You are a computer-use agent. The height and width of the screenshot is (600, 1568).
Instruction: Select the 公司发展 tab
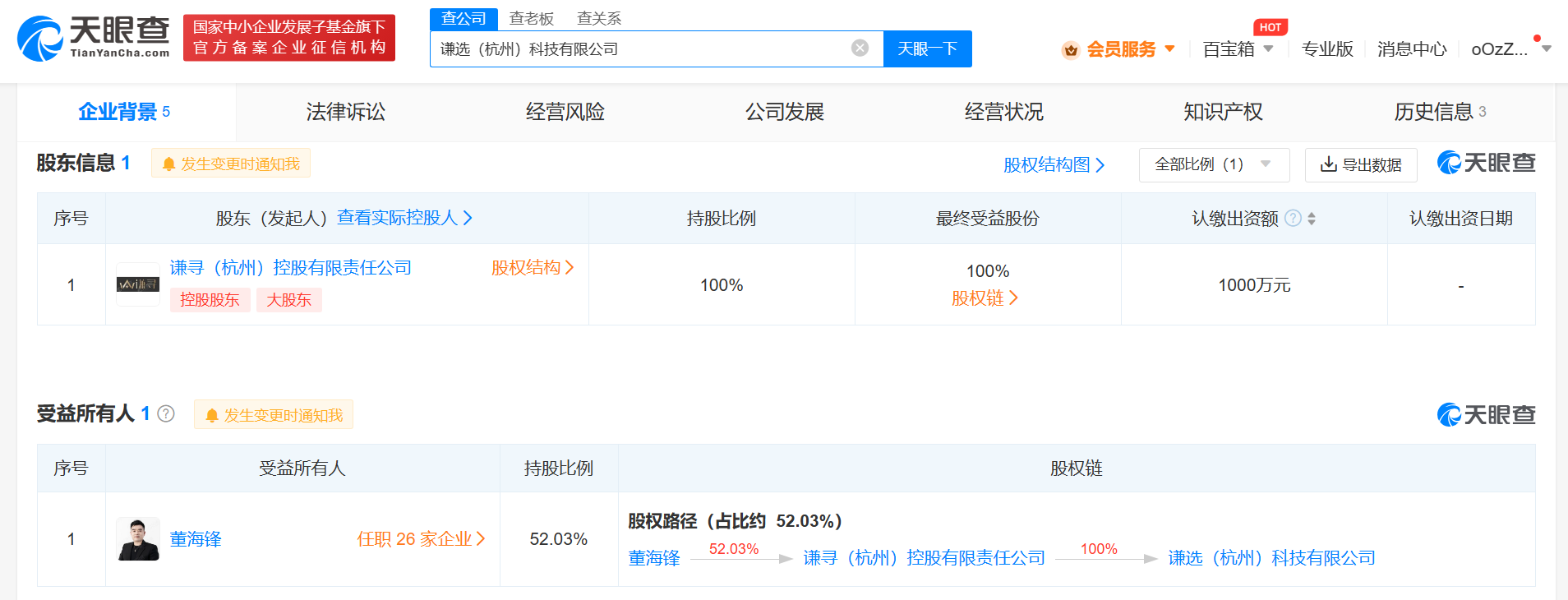click(784, 112)
